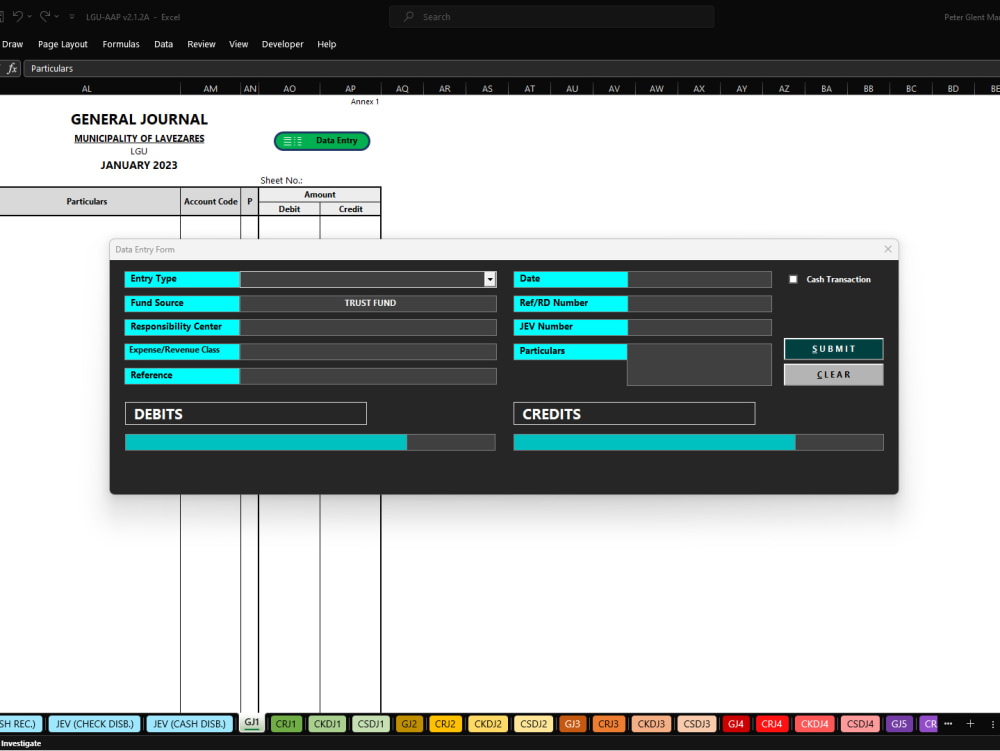Switch to the GJ1 sheet tab
This screenshot has width=1000, height=751.
252,723
